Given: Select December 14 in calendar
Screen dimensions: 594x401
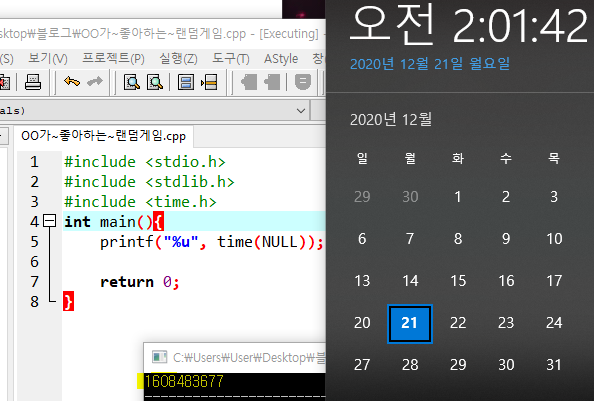Looking at the screenshot, I should pos(410,281).
